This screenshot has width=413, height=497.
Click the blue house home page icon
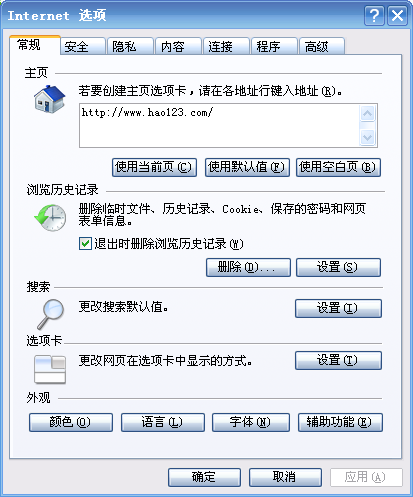[50, 99]
